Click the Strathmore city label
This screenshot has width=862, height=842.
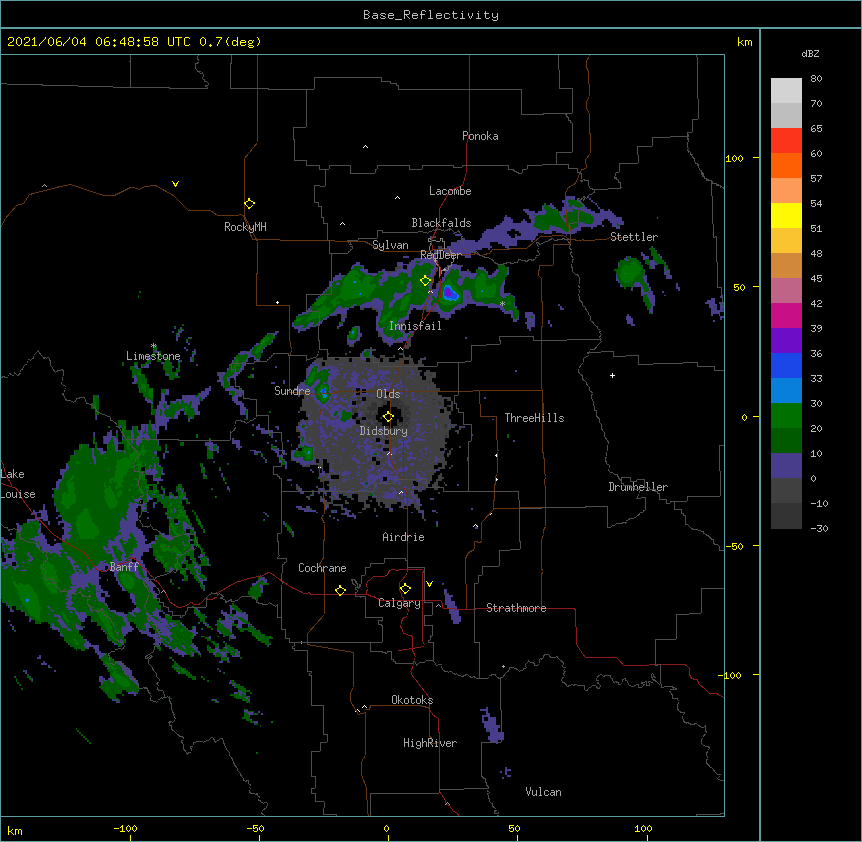coord(516,608)
